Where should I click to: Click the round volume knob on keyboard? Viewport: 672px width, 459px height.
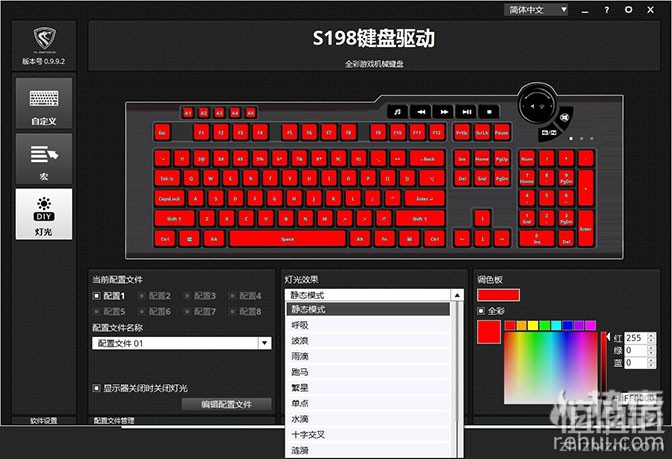point(537,105)
